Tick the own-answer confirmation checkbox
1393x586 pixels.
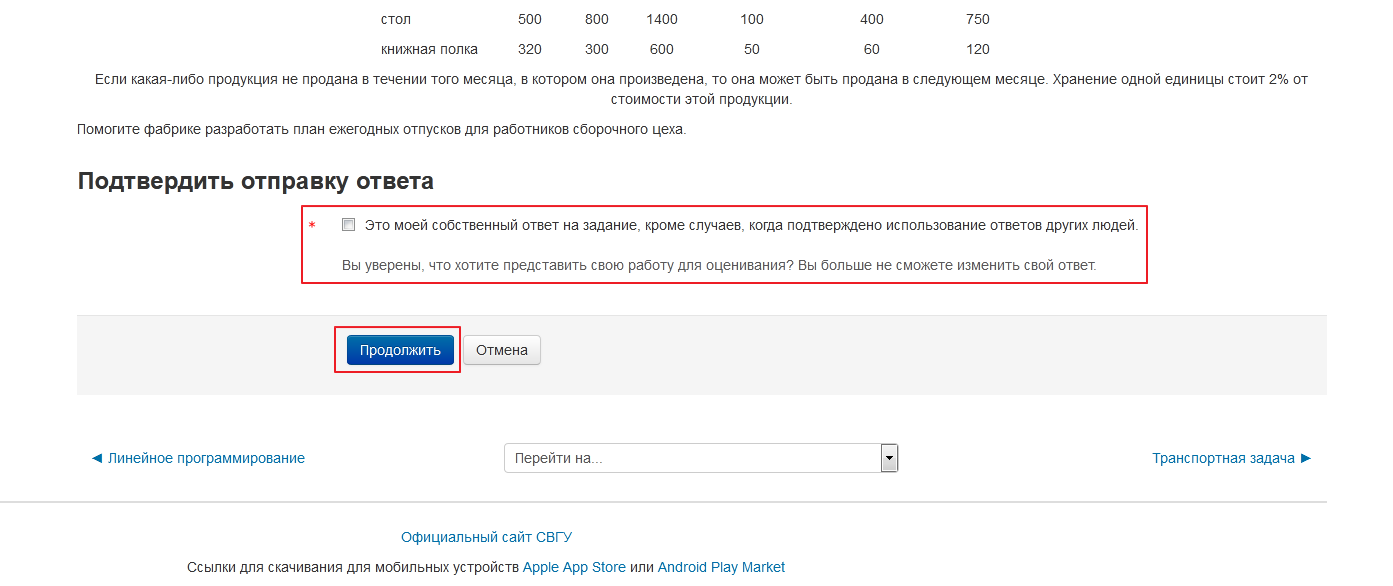348,225
